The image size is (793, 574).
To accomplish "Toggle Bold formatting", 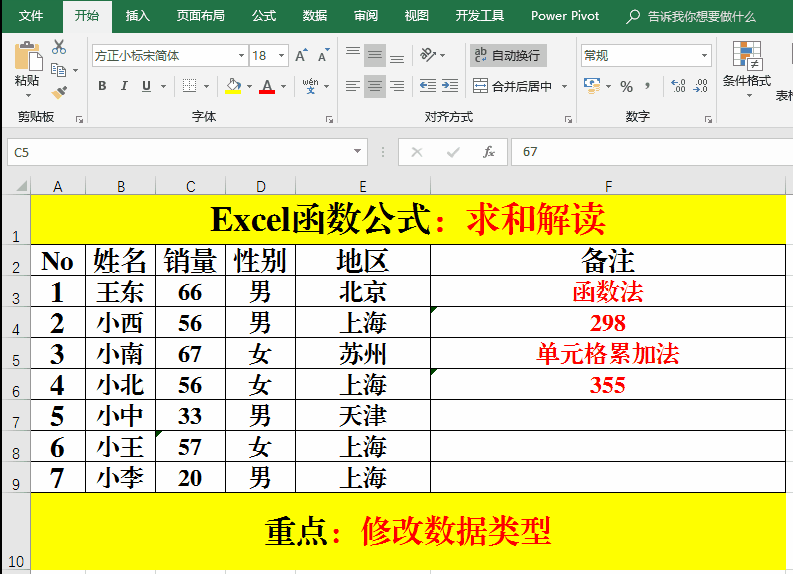I will 102,87.
